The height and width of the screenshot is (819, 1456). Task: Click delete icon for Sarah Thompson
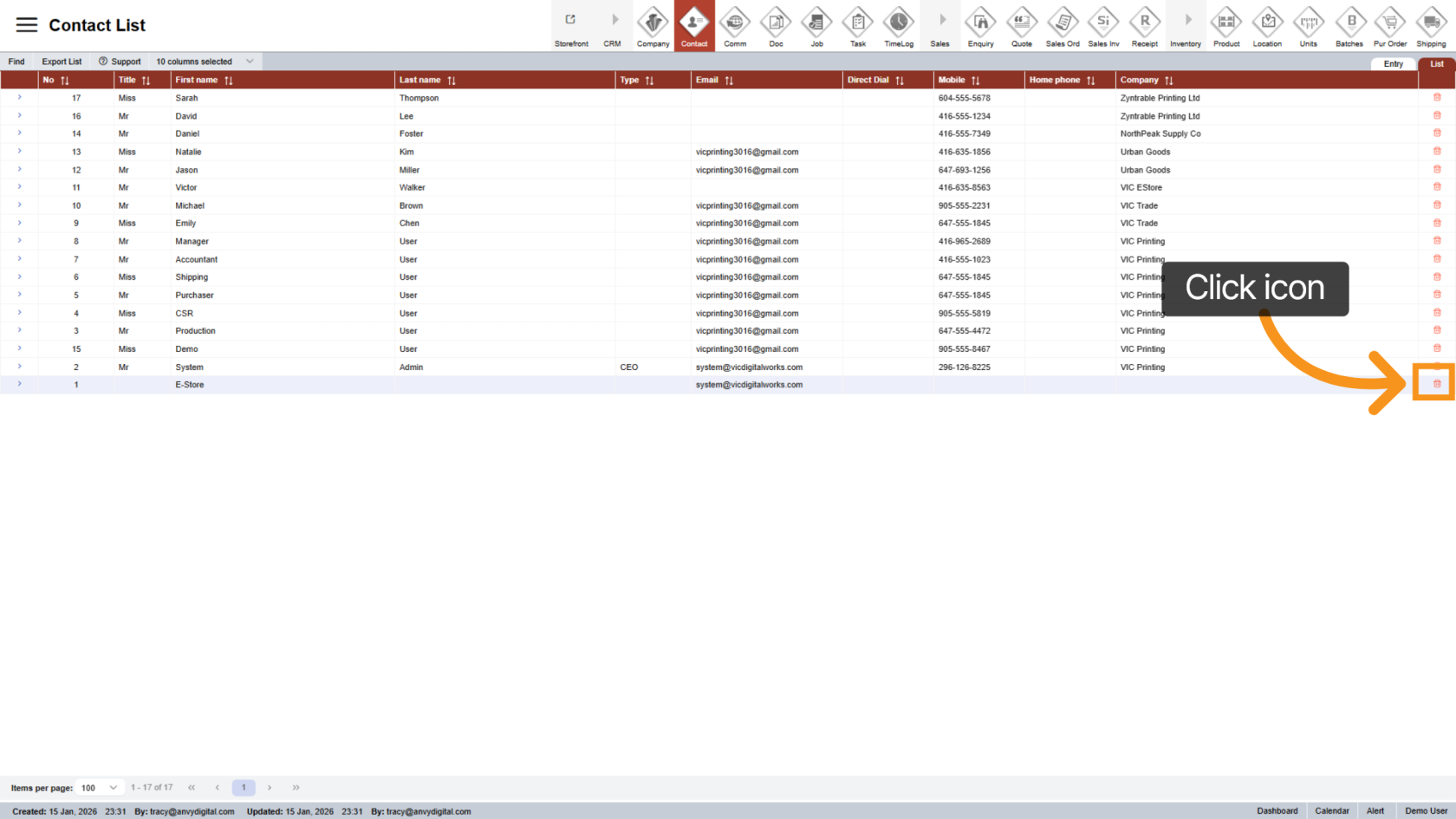tap(1437, 98)
